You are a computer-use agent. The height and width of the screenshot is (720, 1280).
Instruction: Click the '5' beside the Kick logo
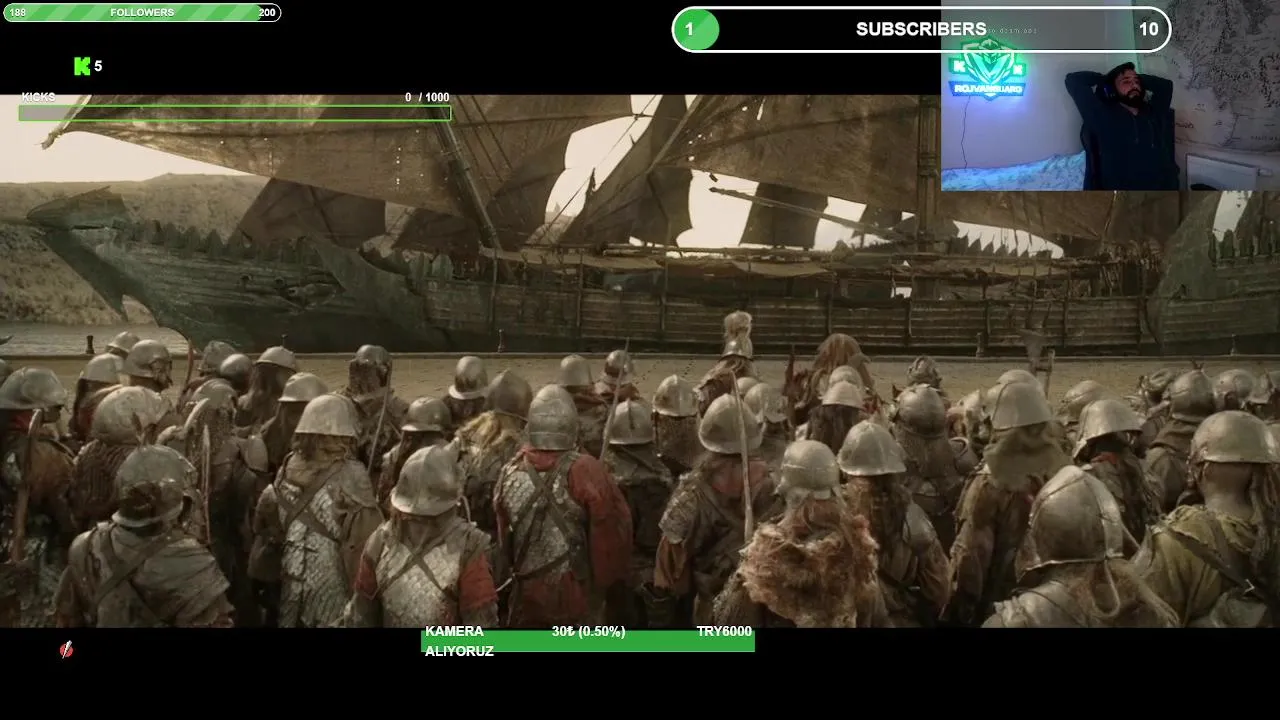(98, 66)
